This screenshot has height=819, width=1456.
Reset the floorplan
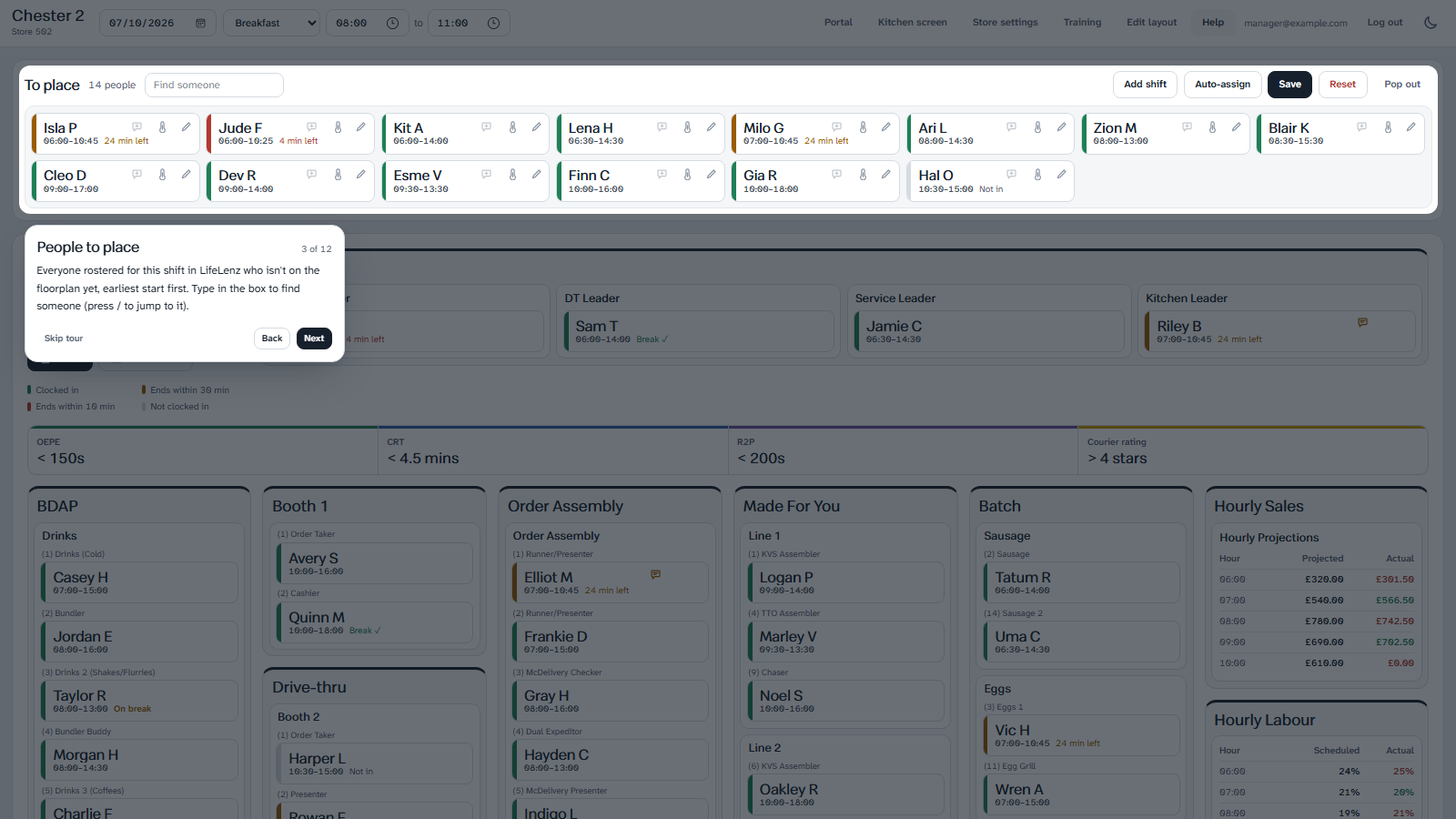pos(1342,85)
